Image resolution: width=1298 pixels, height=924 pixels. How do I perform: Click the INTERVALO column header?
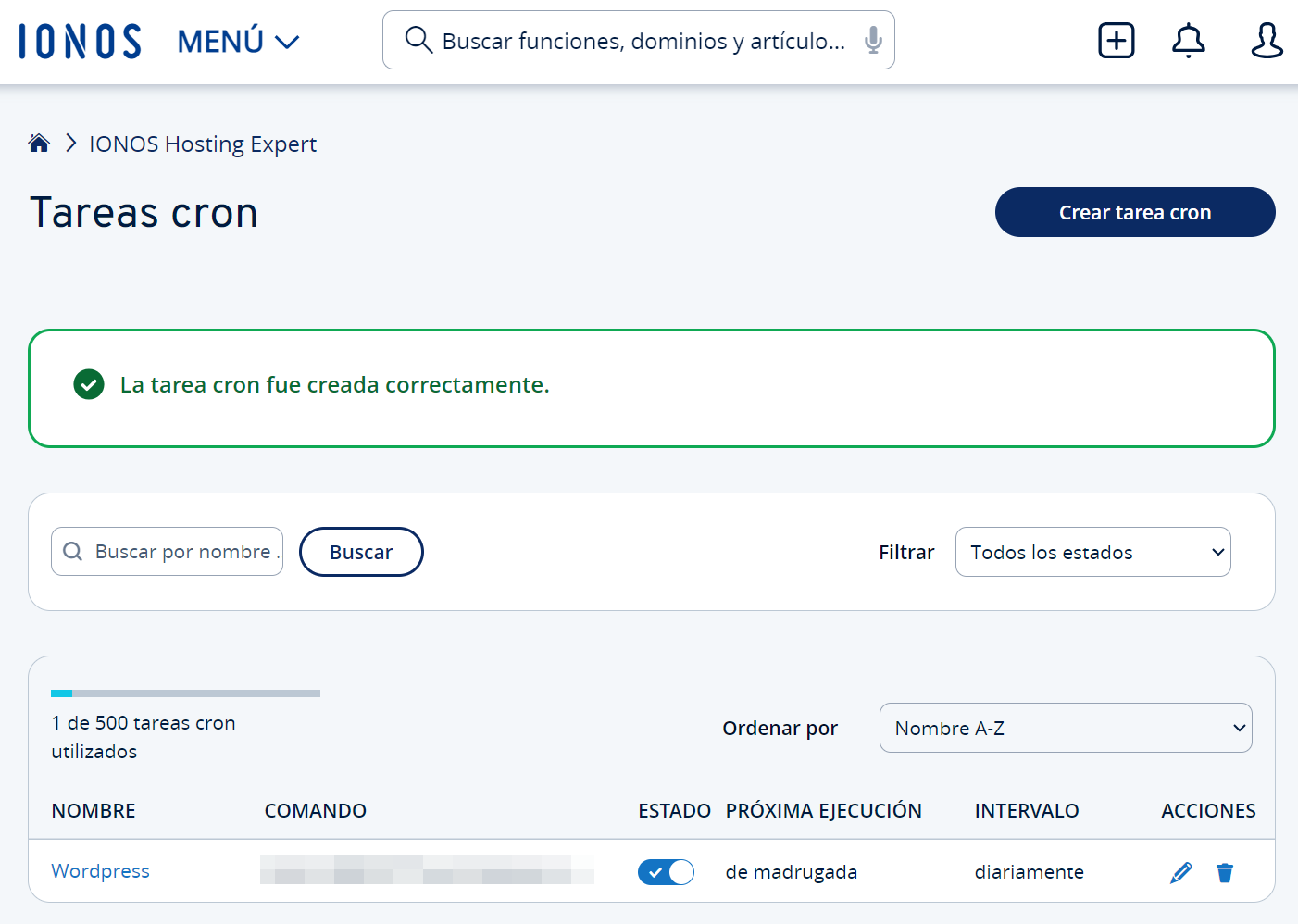(x=1027, y=811)
